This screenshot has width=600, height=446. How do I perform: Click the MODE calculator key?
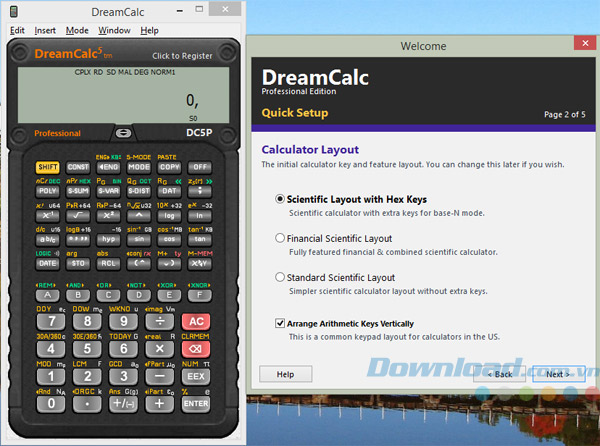pos(139,167)
